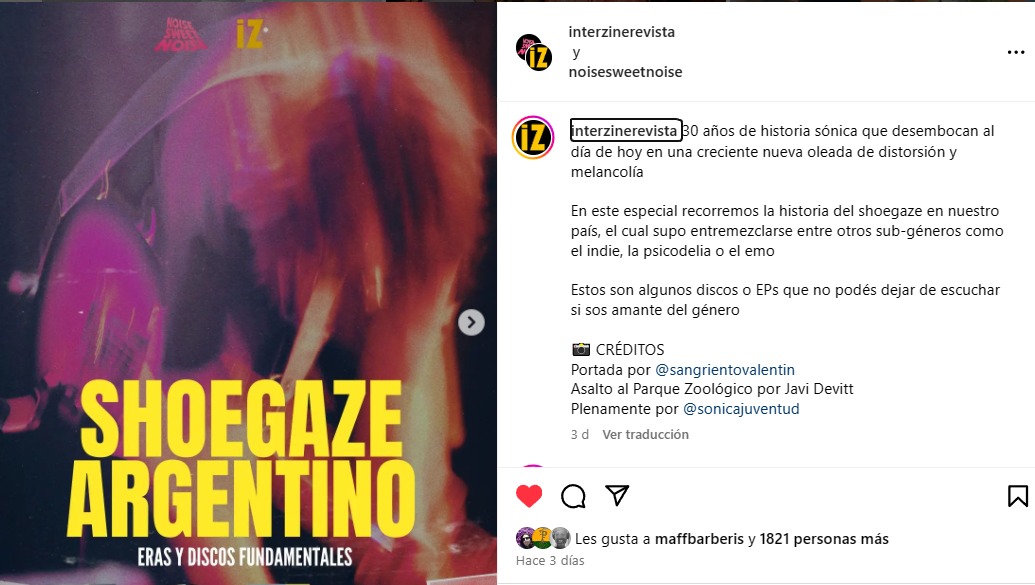This screenshot has width=1035, height=585.
Task: Click the red heart like icon
Action: pyautogui.click(x=529, y=496)
